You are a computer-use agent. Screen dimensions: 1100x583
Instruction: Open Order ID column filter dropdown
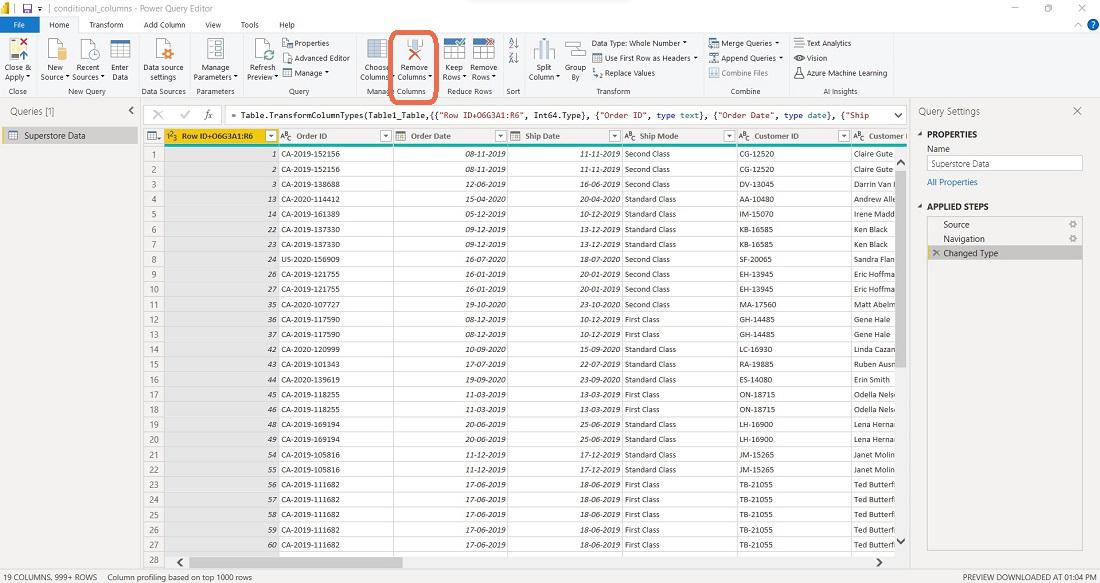[x=385, y=136]
